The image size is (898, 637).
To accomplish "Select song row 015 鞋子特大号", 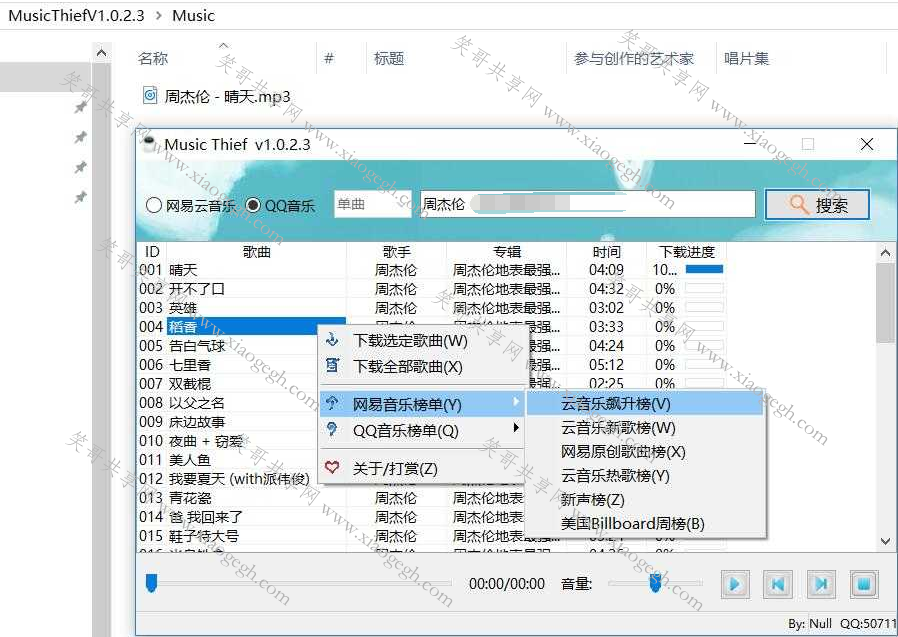I will click(330, 536).
